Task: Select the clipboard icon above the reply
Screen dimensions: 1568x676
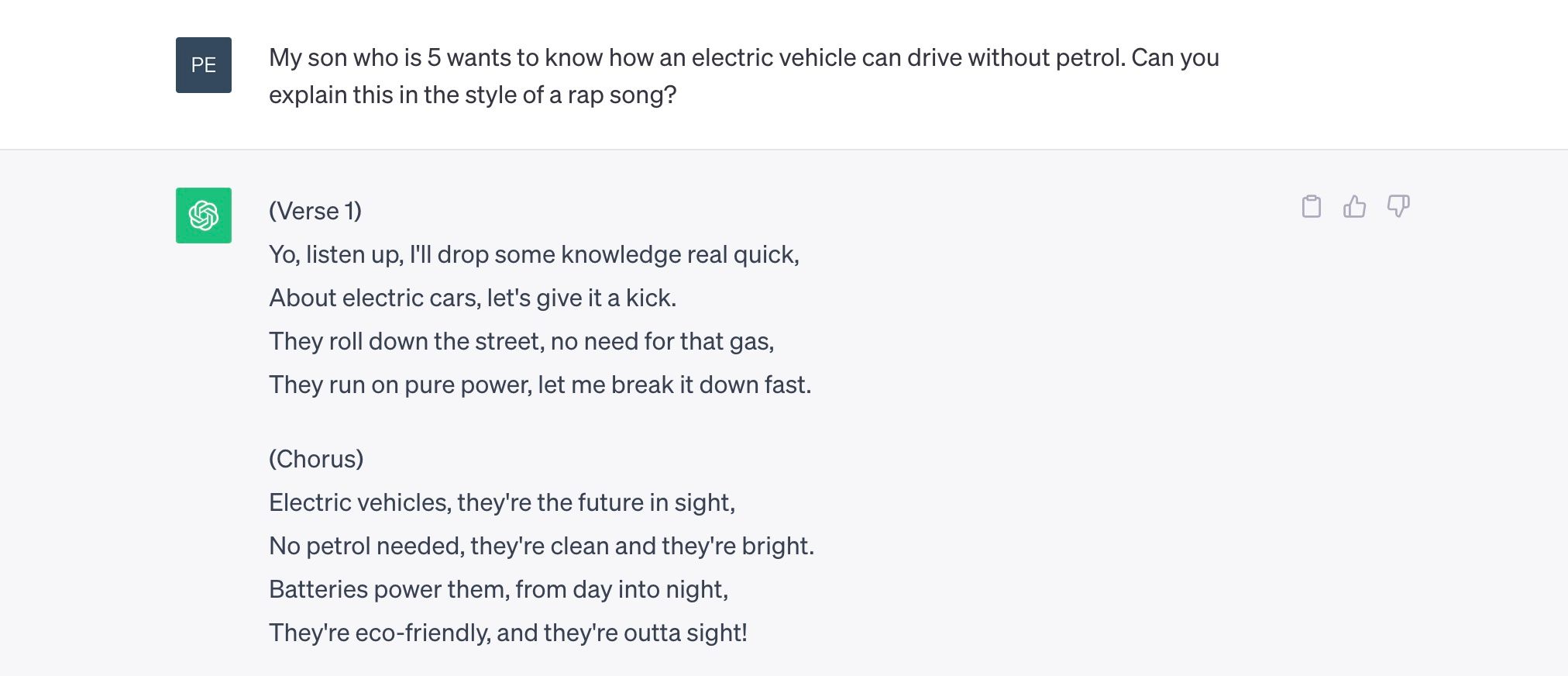Action: click(x=1311, y=207)
